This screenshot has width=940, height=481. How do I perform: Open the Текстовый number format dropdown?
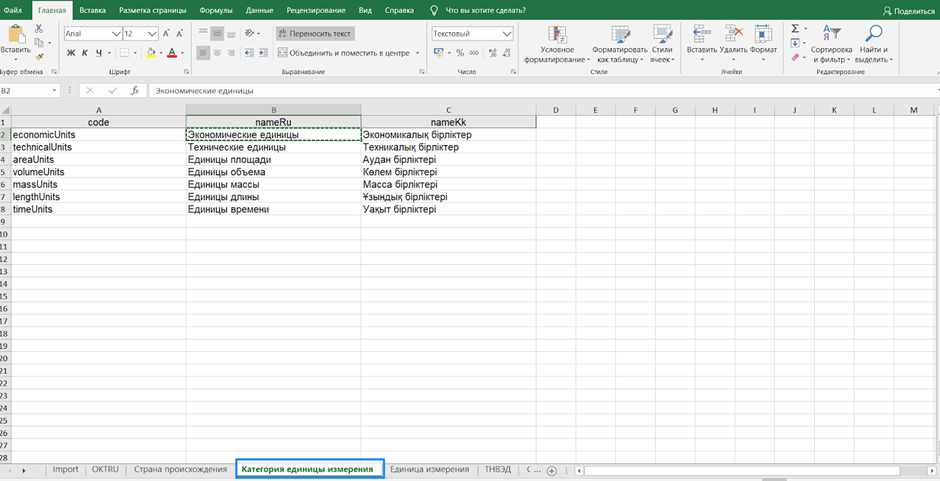(x=507, y=34)
